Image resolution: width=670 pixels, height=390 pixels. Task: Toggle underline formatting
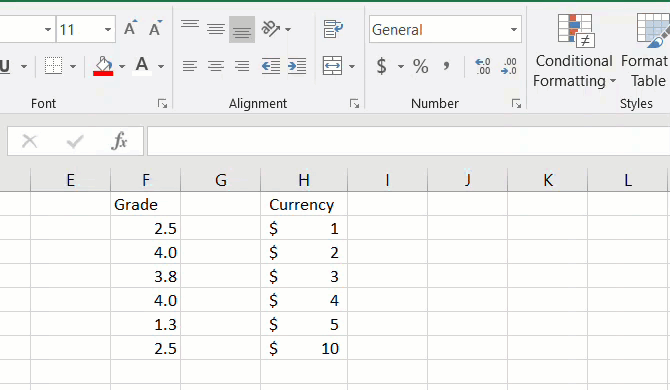point(5,66)
